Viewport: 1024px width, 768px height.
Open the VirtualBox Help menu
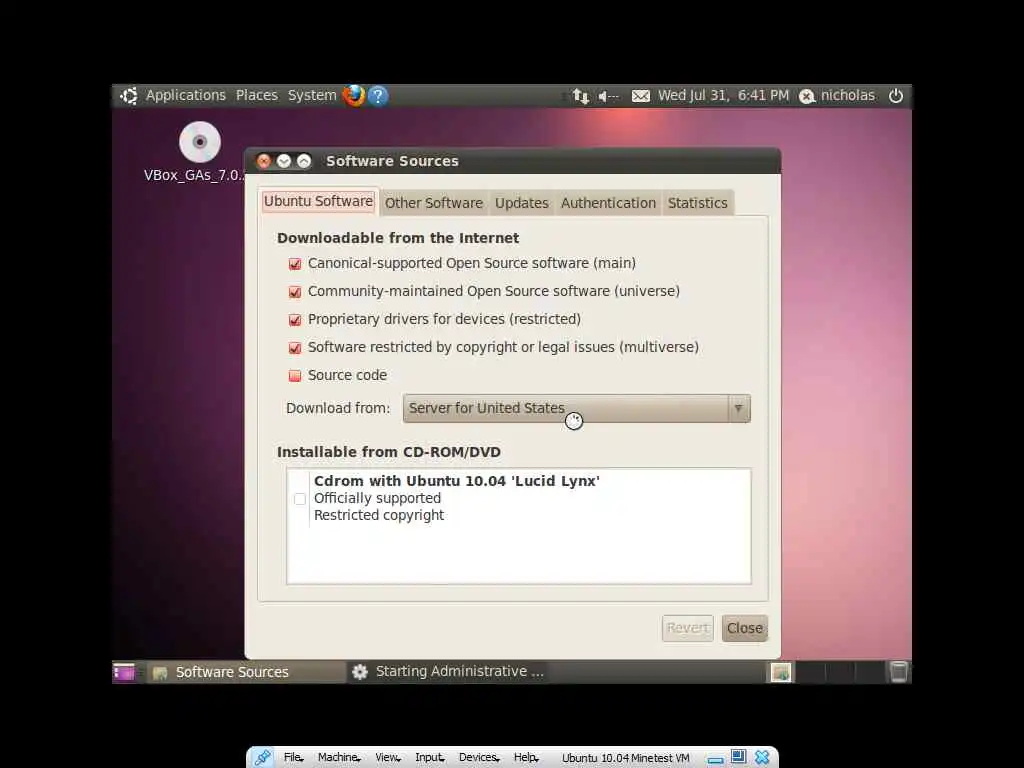coord(526,758)
